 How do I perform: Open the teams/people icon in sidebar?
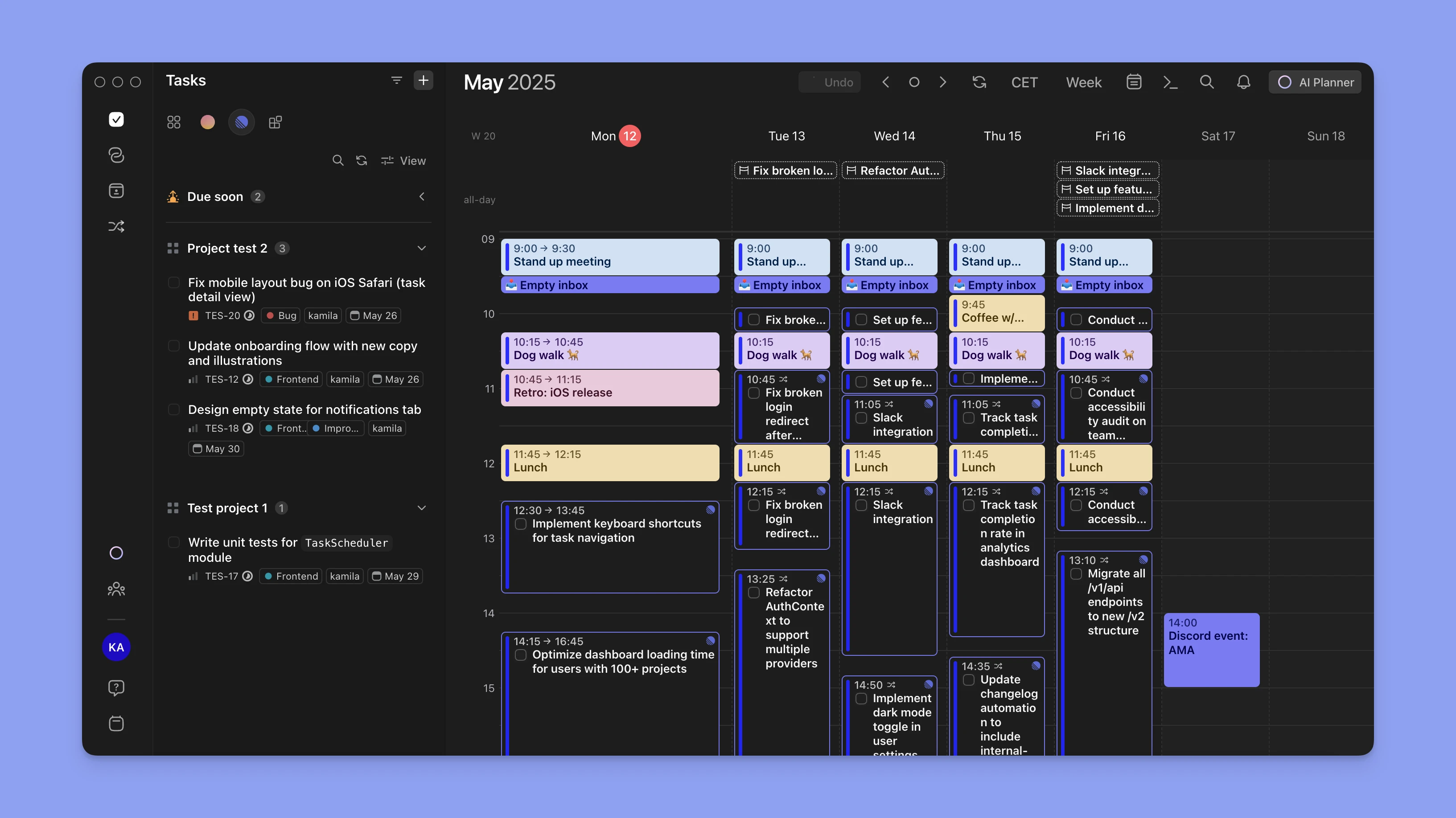coord(116,589)
